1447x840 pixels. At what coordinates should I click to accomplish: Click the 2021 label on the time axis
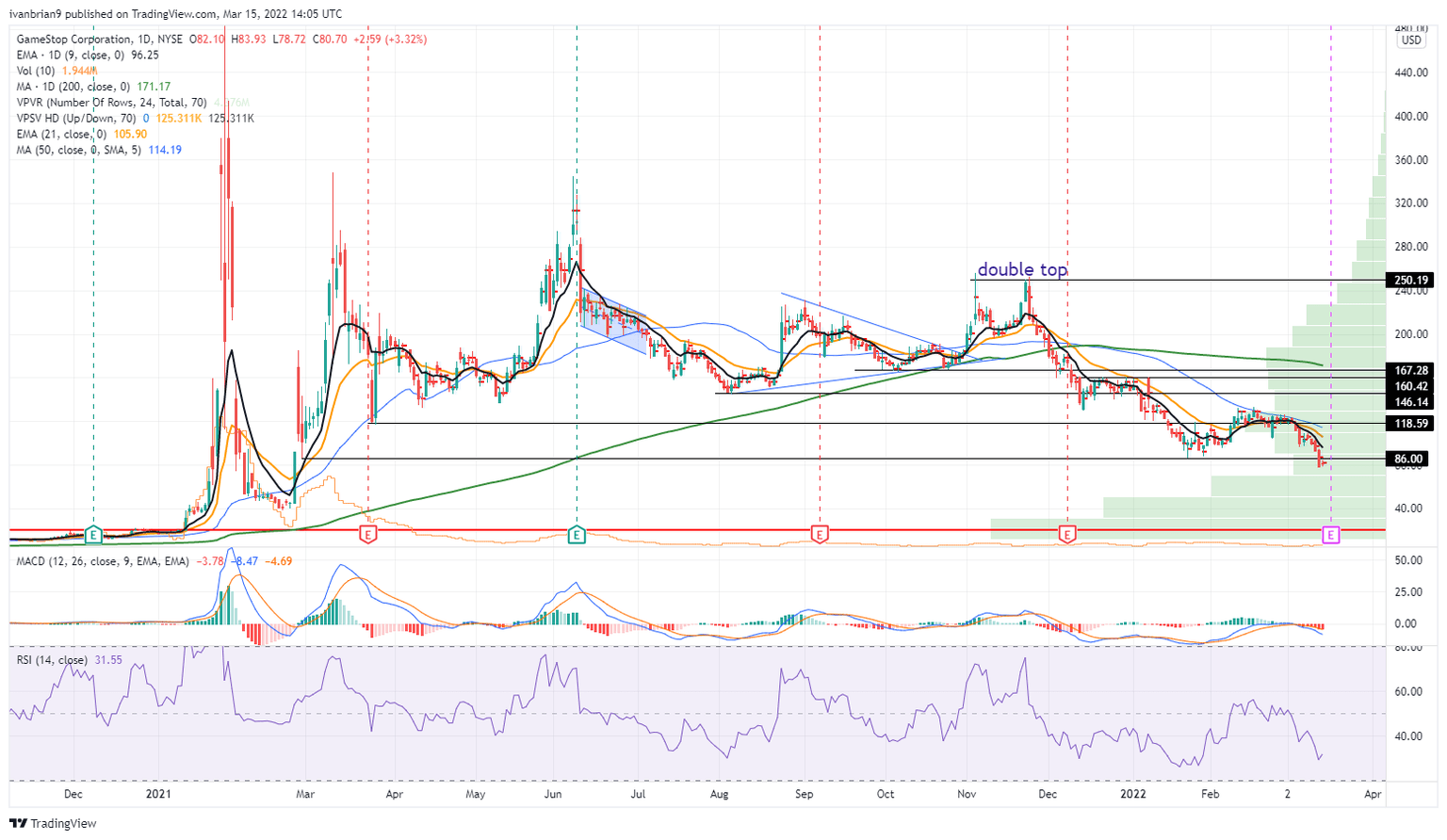point(158,795)
